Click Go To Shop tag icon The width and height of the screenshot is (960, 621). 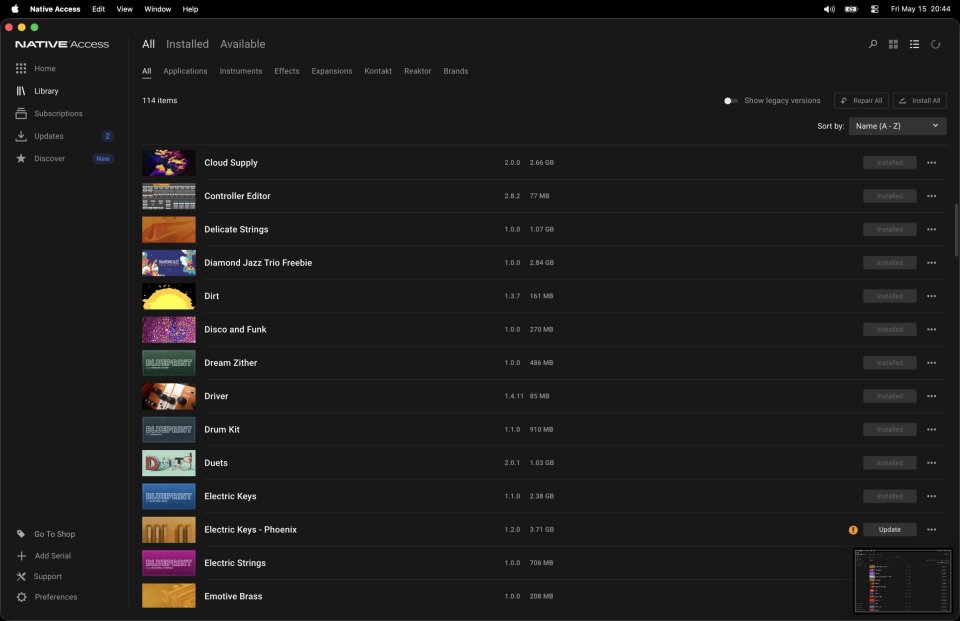click(21, 534)
